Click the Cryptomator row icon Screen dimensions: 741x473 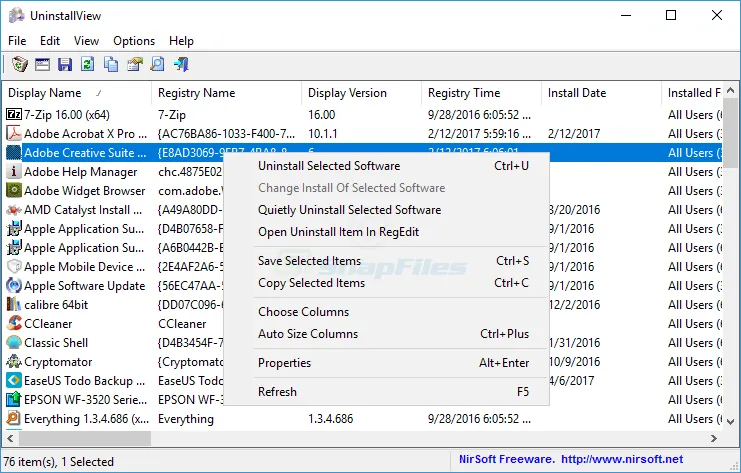pos(14,361)
